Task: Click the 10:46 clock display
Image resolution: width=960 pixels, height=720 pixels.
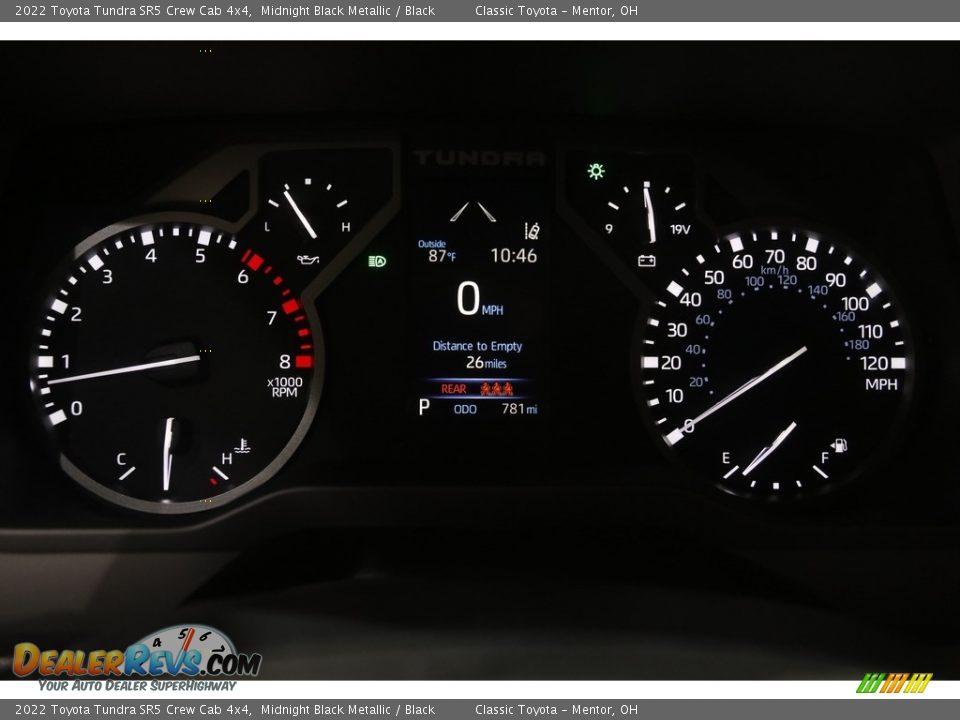Action: click(x=513, y=256)
